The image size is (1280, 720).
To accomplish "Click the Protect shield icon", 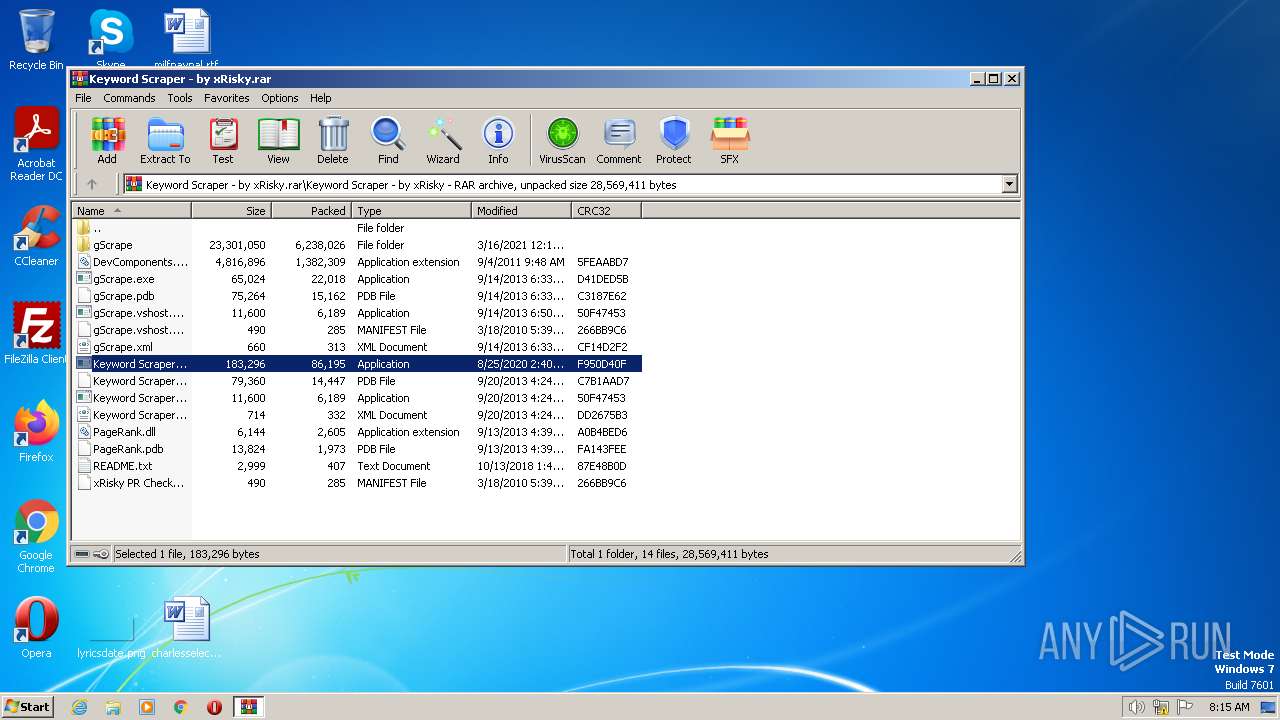I will tap(674, 140).
